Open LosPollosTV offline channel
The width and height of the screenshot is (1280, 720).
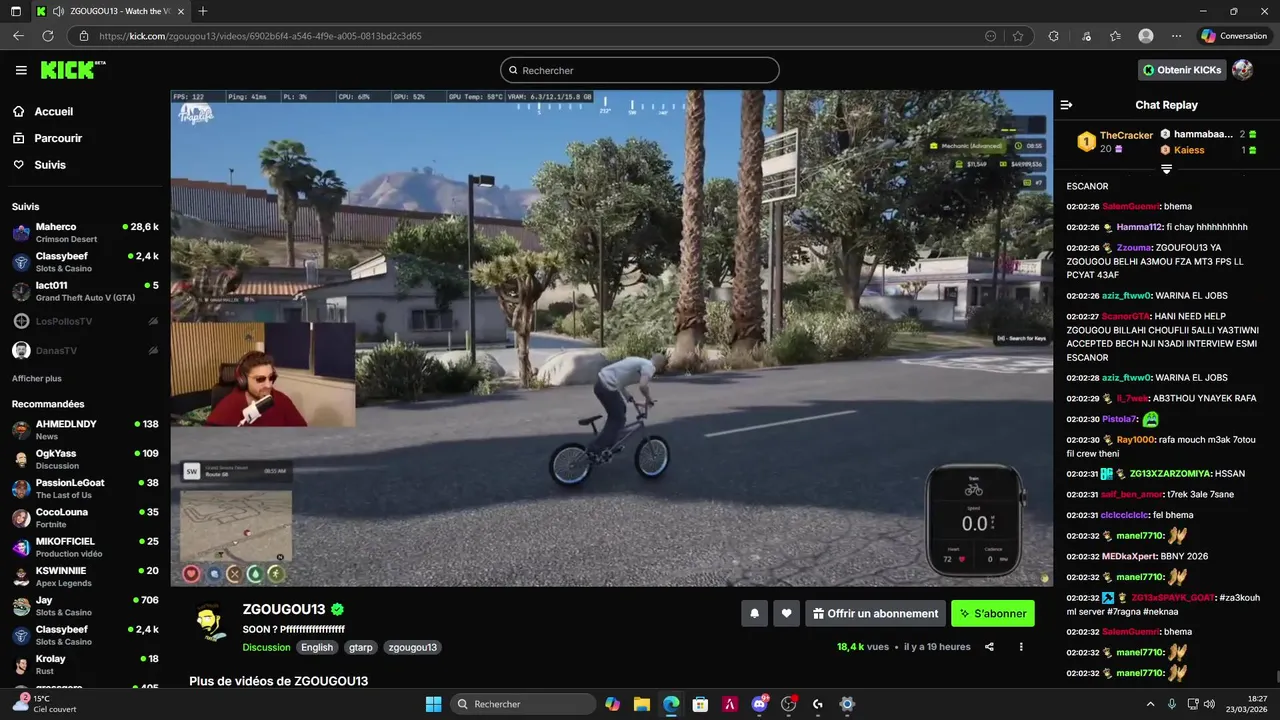pos(85,321)
